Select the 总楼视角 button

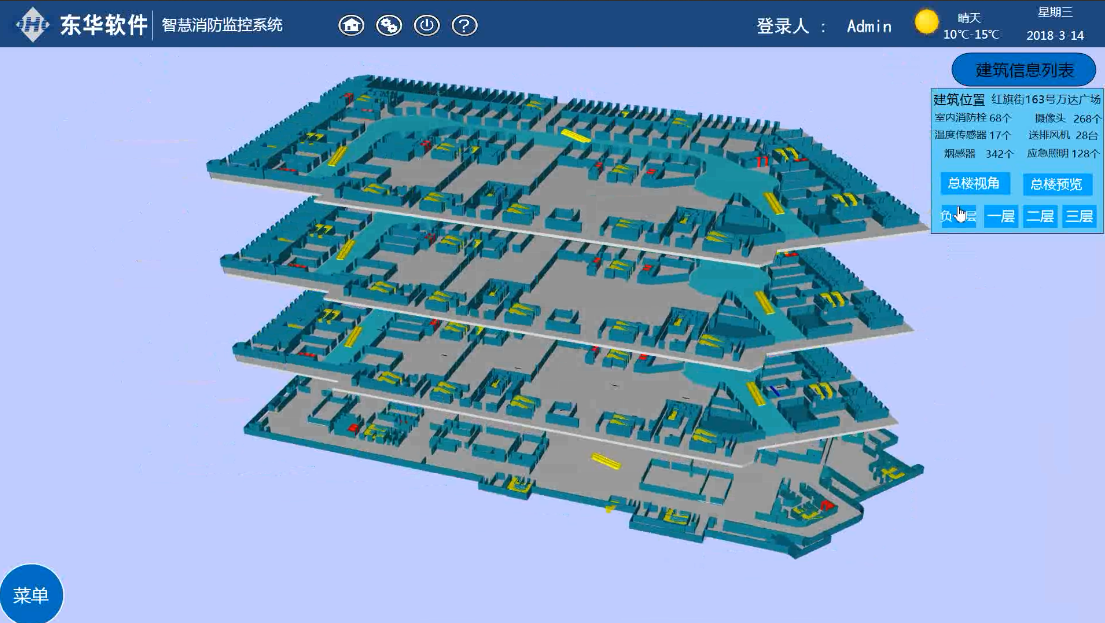point(975,184)
